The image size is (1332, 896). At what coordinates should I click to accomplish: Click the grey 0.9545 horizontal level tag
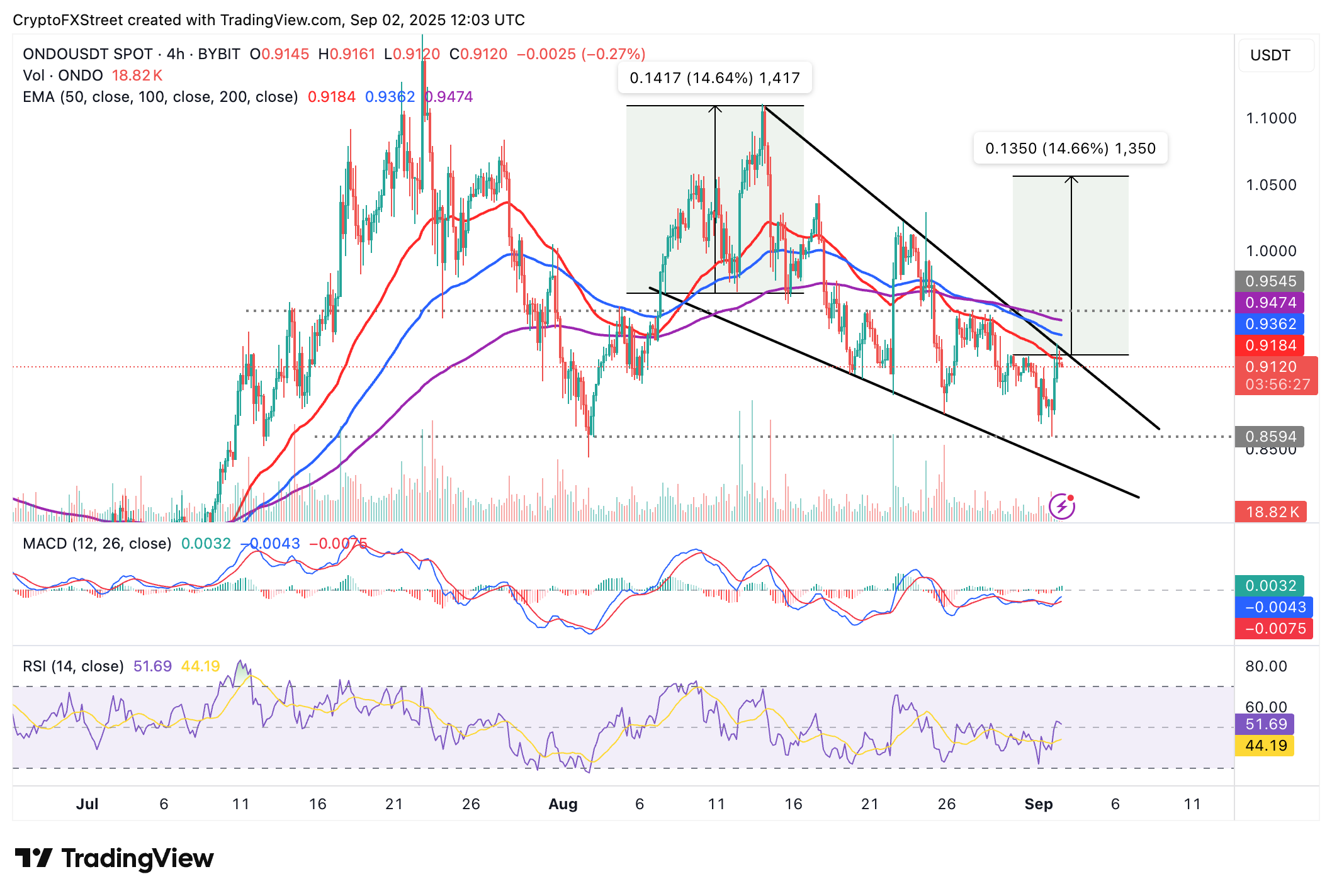coord(1270,281)
